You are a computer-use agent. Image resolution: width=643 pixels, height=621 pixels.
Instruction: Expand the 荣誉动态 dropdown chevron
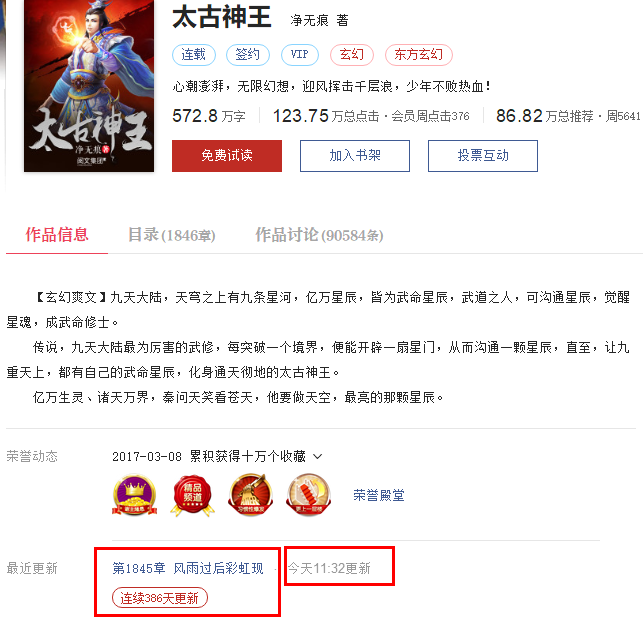(317, 456)
